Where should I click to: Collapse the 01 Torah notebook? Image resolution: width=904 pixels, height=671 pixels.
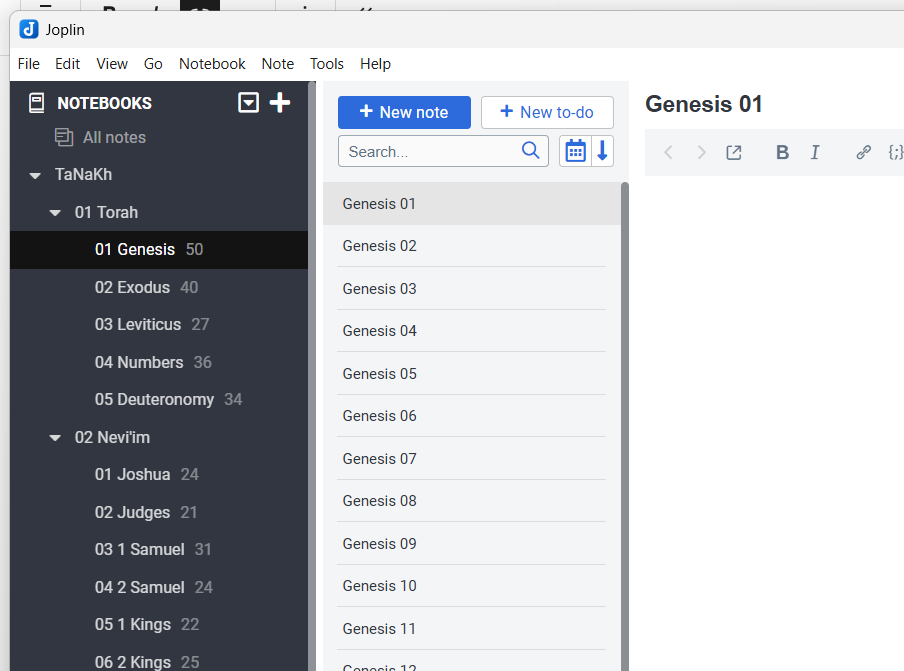(56, 213)
